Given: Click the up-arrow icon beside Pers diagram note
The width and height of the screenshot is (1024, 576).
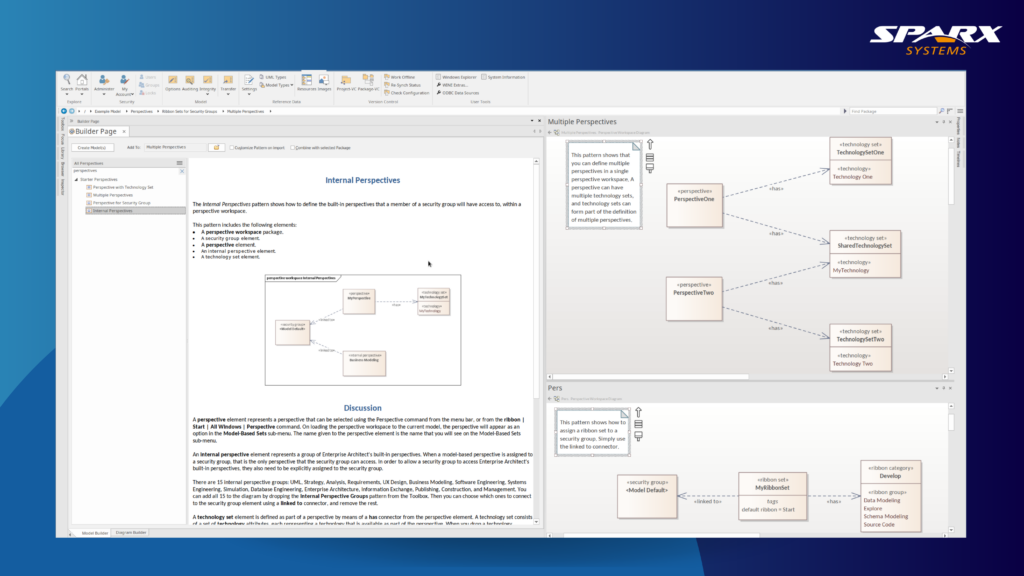Looking at the screenshot, I should click(639, 412).
